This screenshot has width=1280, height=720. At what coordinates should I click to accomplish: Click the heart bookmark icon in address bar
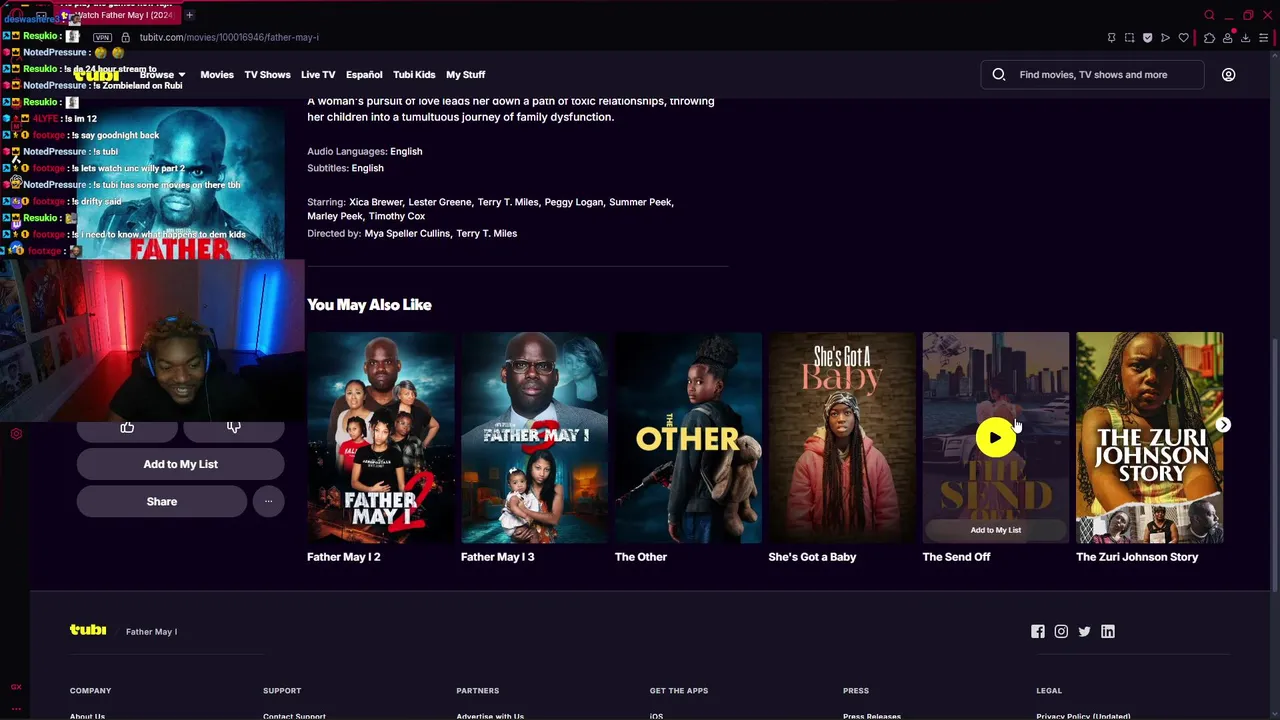pyautogui.click(x=1184, y=38)
